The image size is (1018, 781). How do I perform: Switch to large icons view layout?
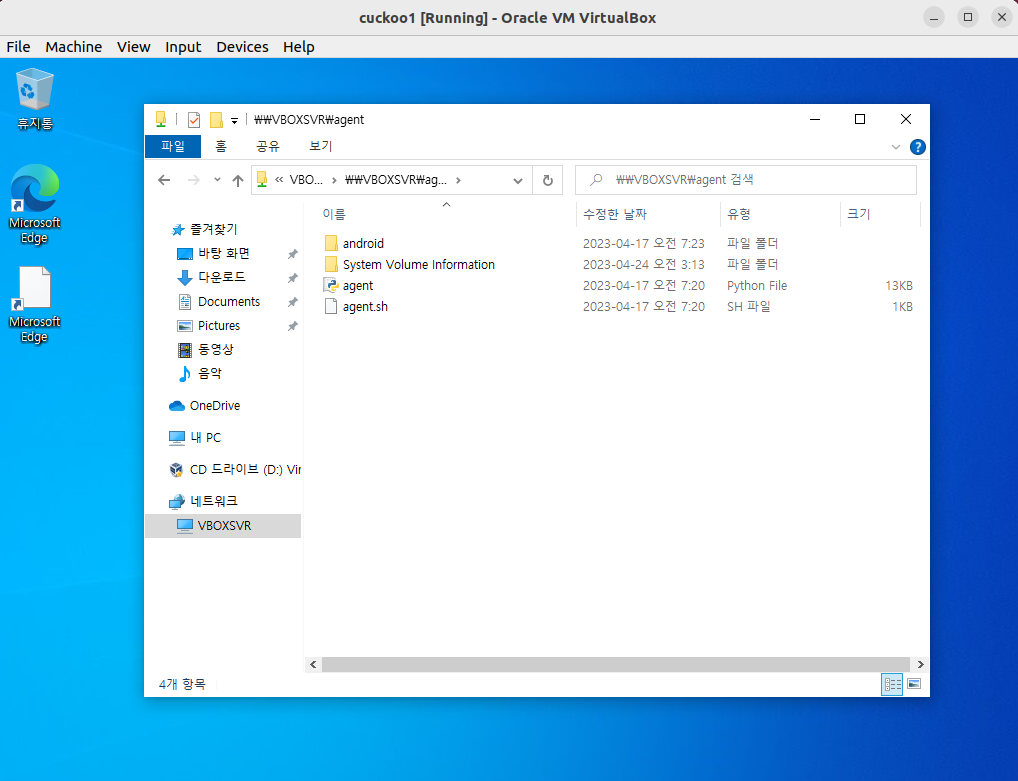[913, 684]
